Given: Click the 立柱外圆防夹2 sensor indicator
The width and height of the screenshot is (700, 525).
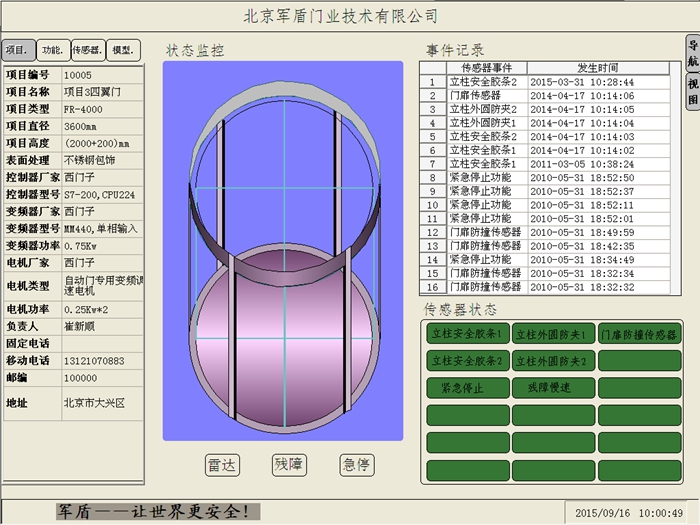Looking at the screenshot, I should [553, 360].
